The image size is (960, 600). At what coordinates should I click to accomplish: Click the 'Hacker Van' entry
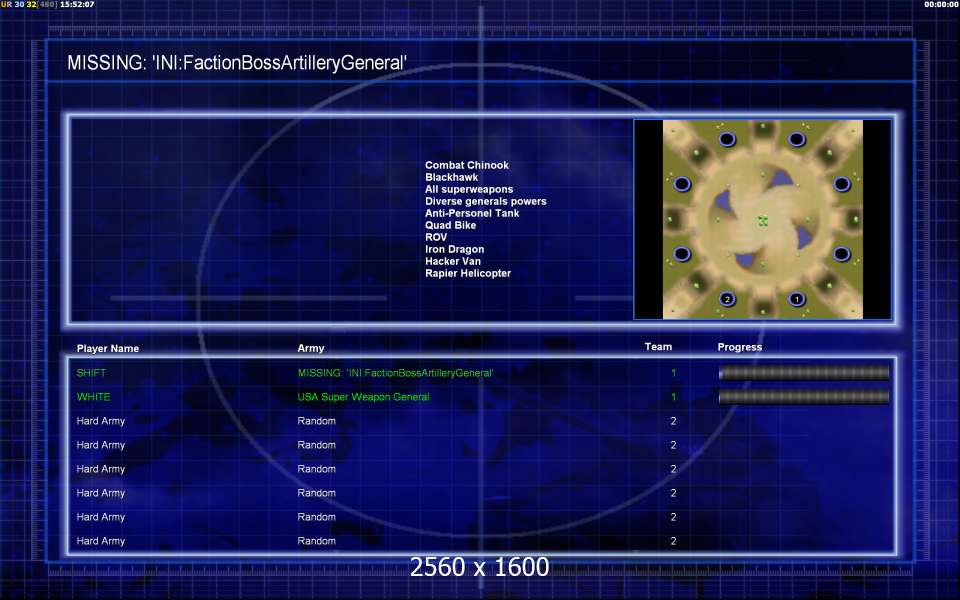coord(453,261)
